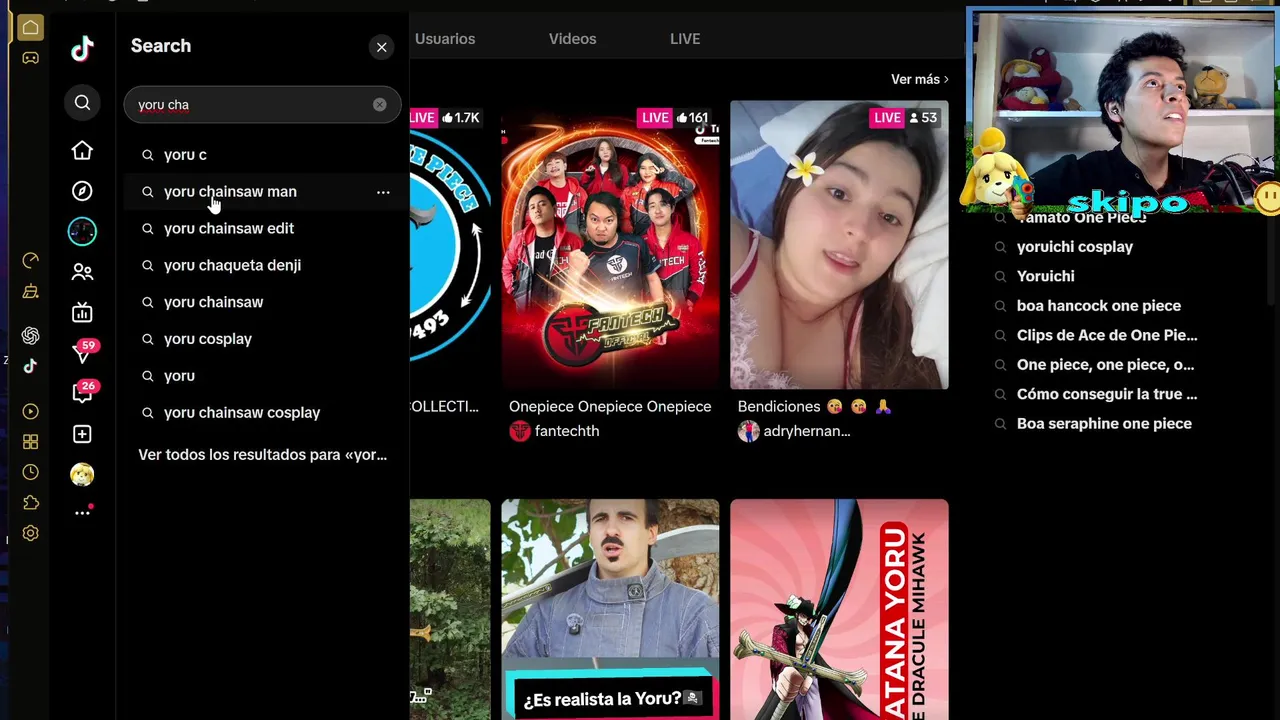This screenshot has height=720, width=1280.
Task: Select related search 'Cómo conseguir la true ...'
Action: [x=1107, y=394]
